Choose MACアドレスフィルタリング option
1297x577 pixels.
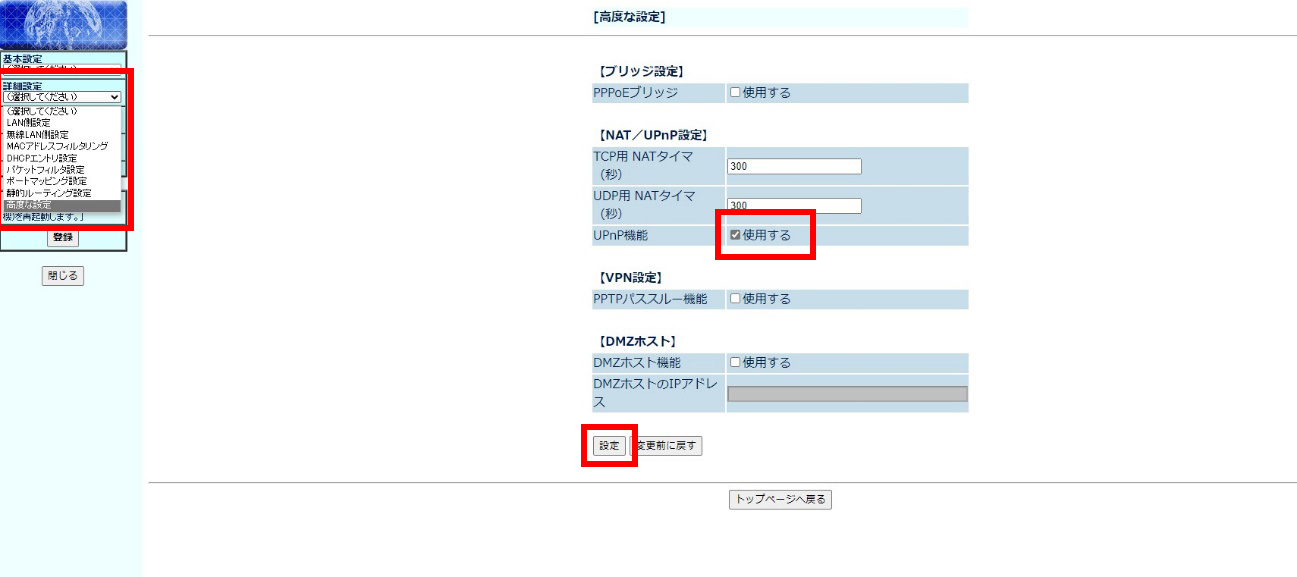[57, 146]
